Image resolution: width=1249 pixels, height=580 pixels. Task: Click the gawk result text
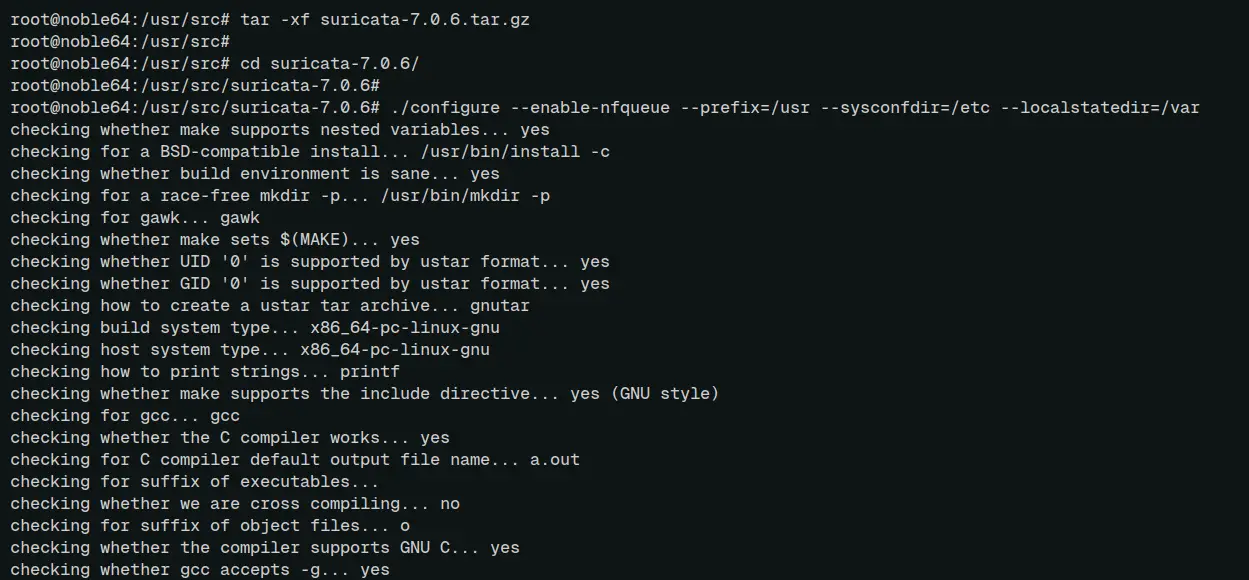tap(240, 218)
